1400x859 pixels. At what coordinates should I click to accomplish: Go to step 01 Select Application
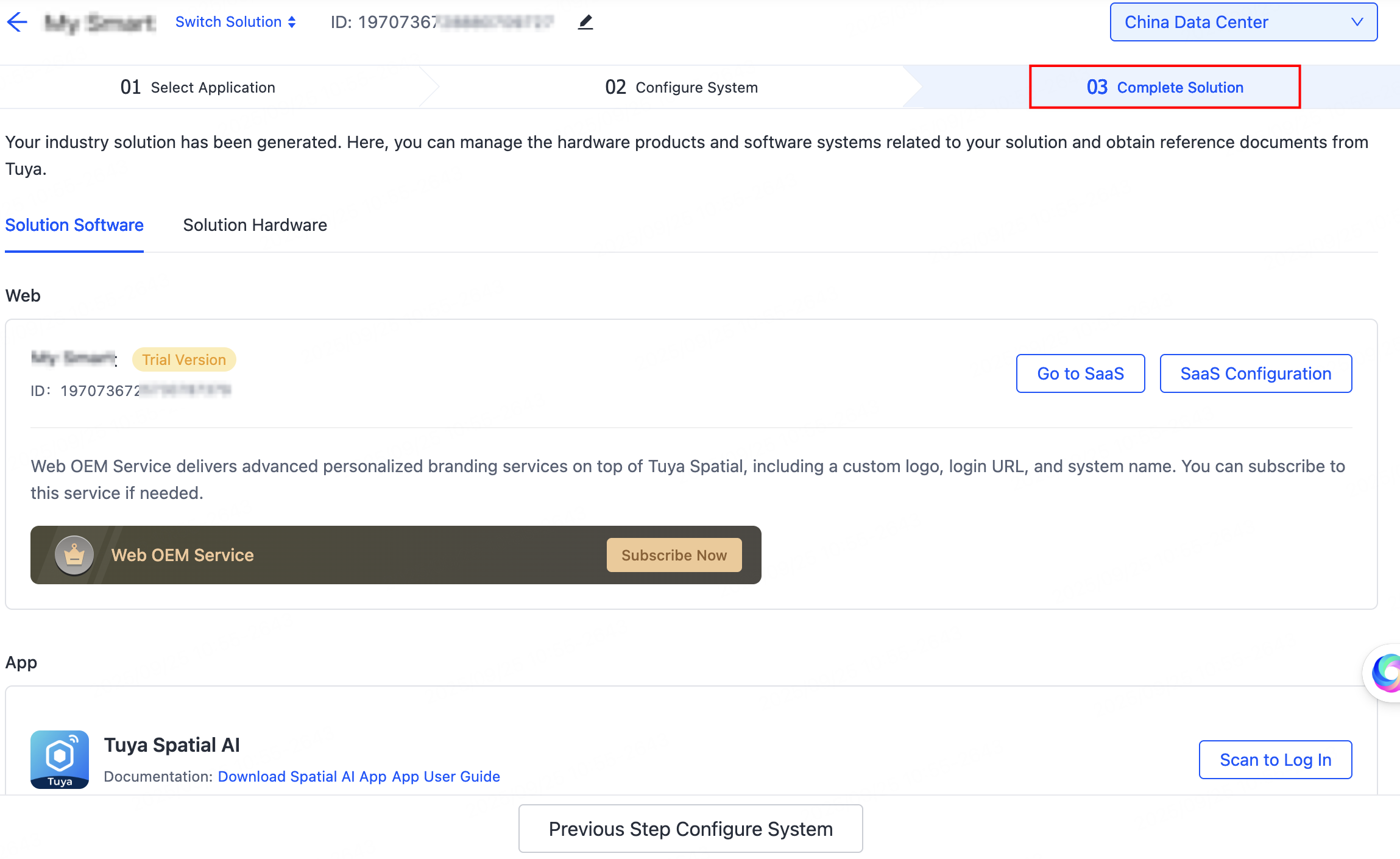pos(197,88)
